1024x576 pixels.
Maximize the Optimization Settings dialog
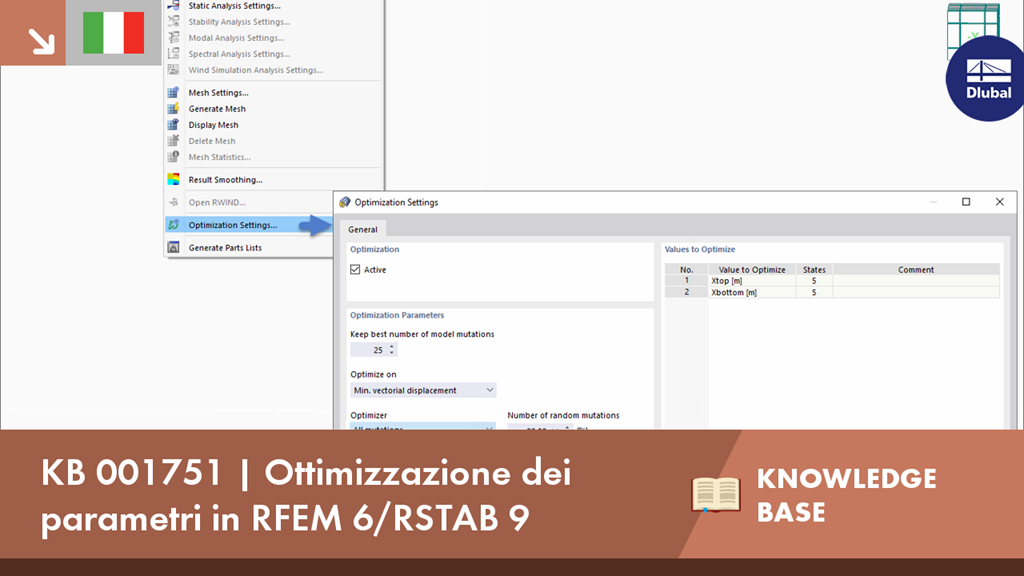point(966,202)
